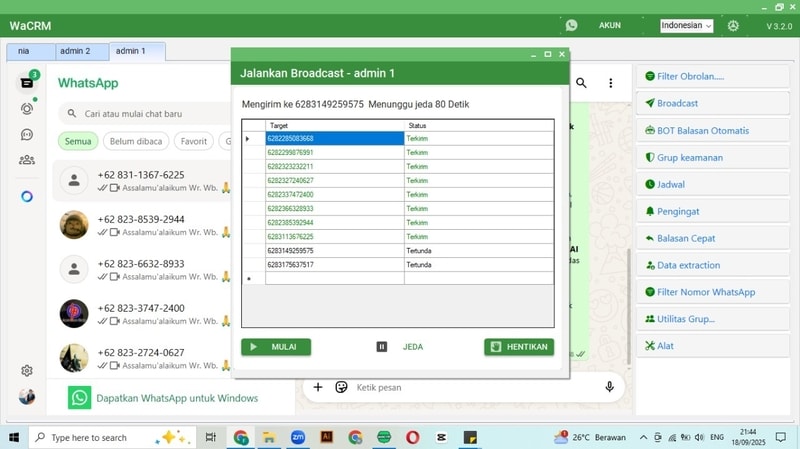The image size is (800, 449).
Task: Open chat with +62 823-3747-2400
Action: [142, 314]
